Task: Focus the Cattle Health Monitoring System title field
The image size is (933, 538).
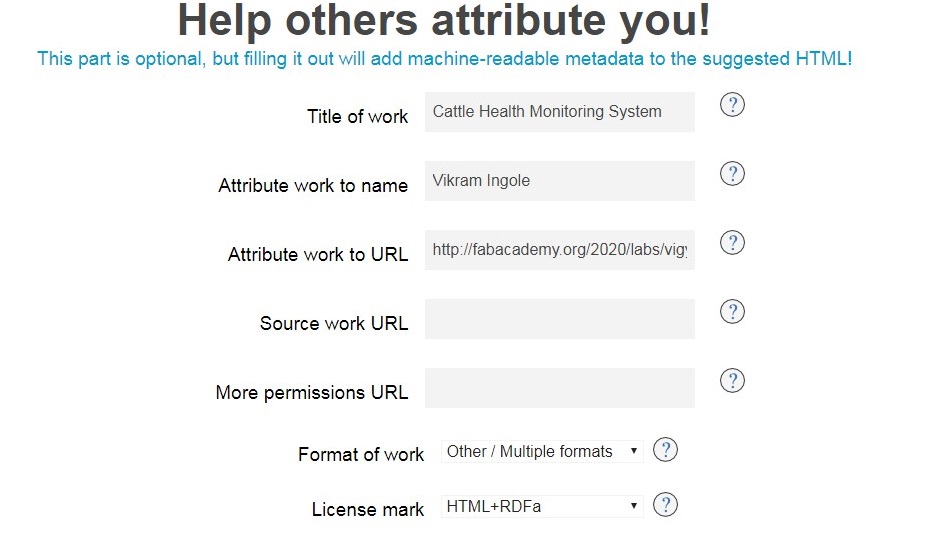Action: pos(559,112)
